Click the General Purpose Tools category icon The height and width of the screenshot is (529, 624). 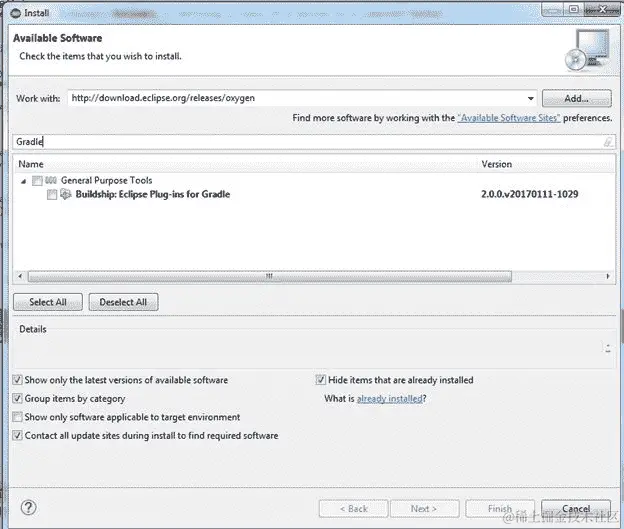[51, 180]
